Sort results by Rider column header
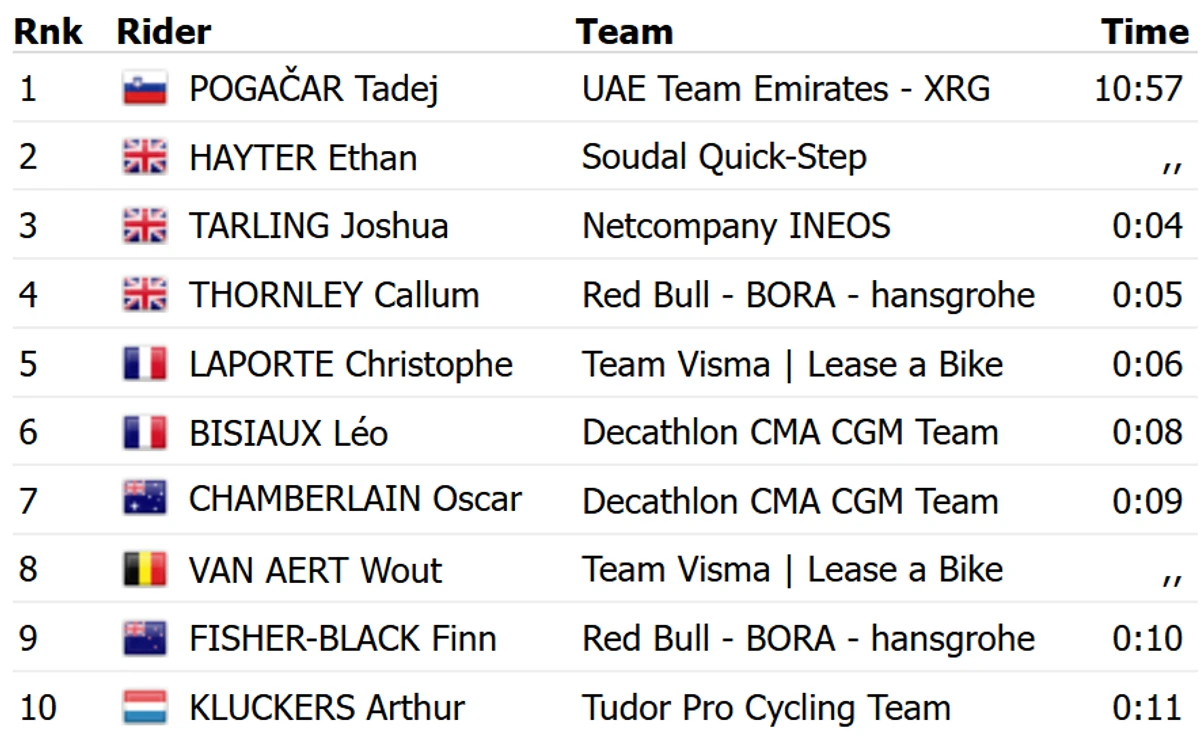 pos(164,32)
